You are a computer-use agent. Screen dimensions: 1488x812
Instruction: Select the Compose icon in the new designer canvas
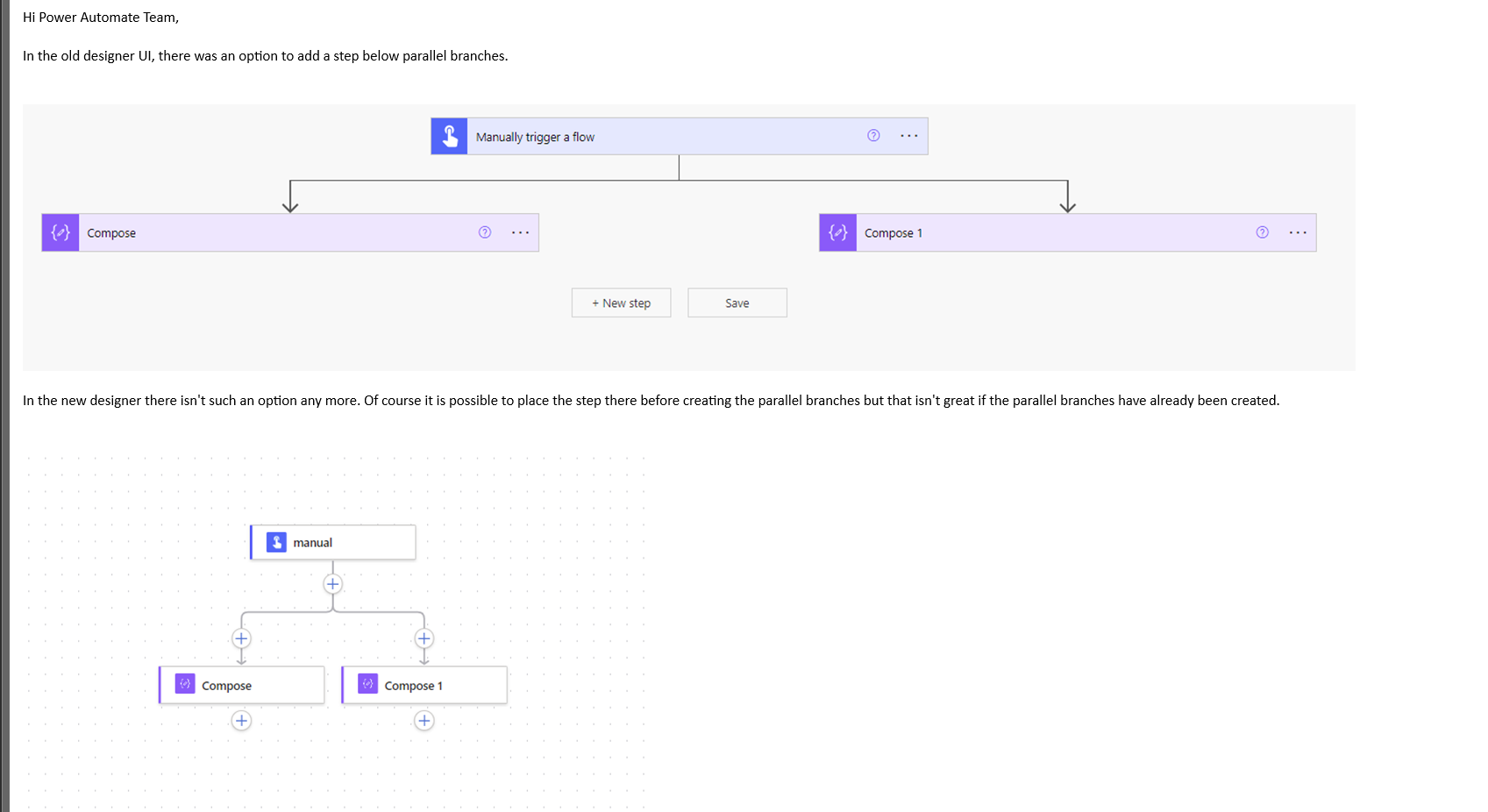click(x=184, y=684)
